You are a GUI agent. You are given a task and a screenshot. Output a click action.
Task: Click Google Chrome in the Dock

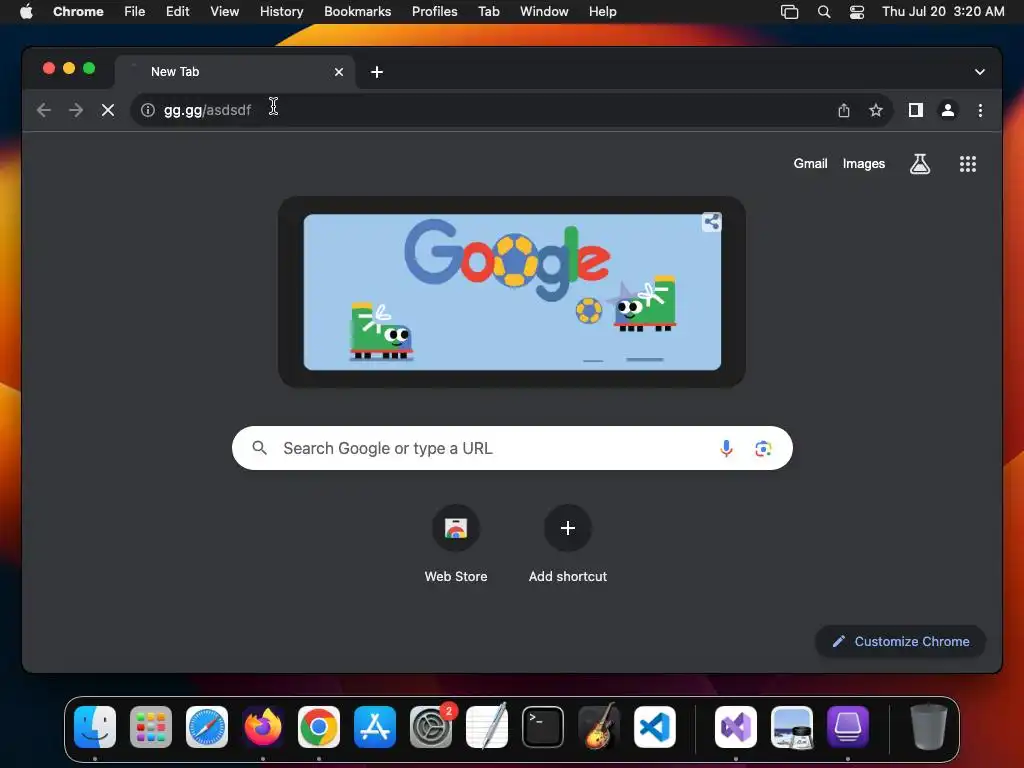[x=319, y=727]
